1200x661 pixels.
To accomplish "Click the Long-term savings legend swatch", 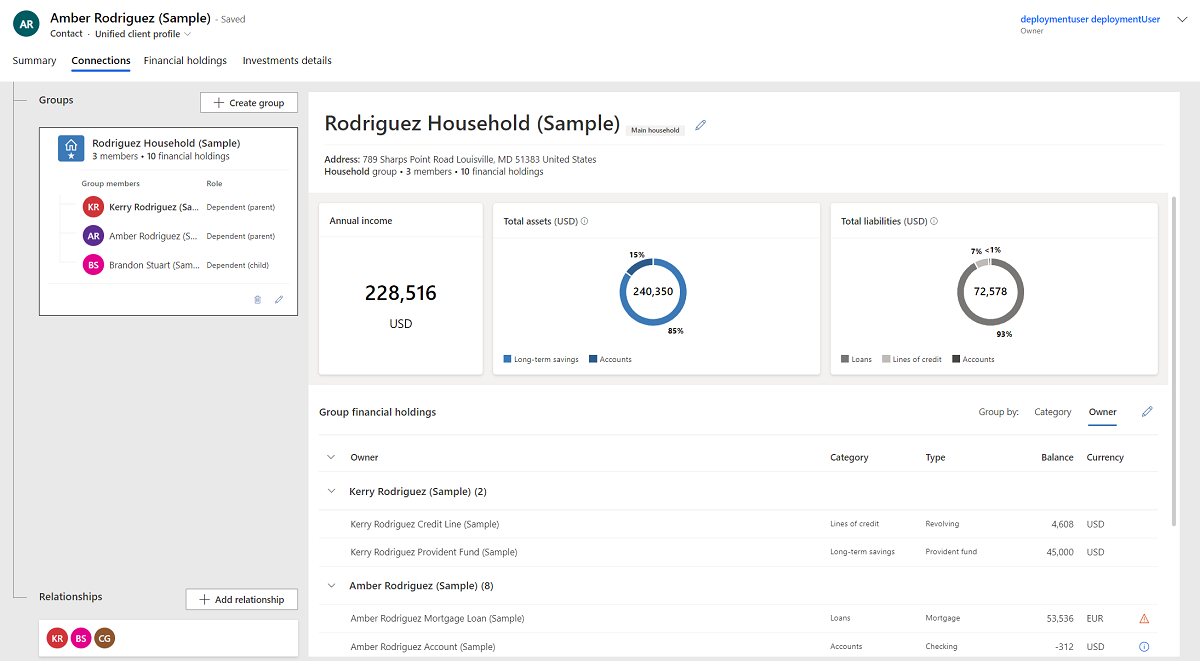I will pyautogui.click(x=508, y=359).
